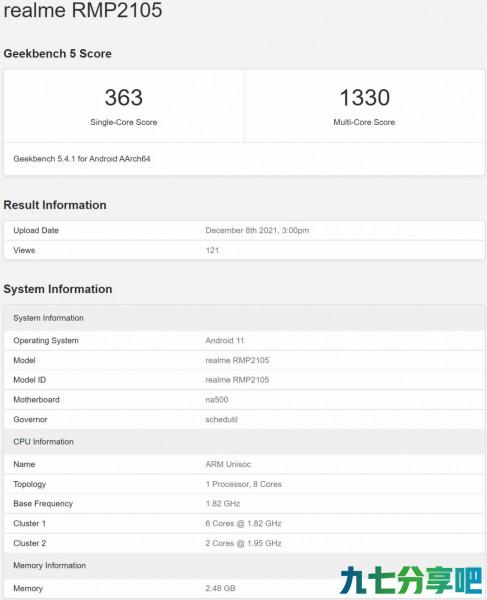Image resolution: width=487 pixels, height=600 pixels.
Task: Click the Views count 121
Action: pos(212,250)
